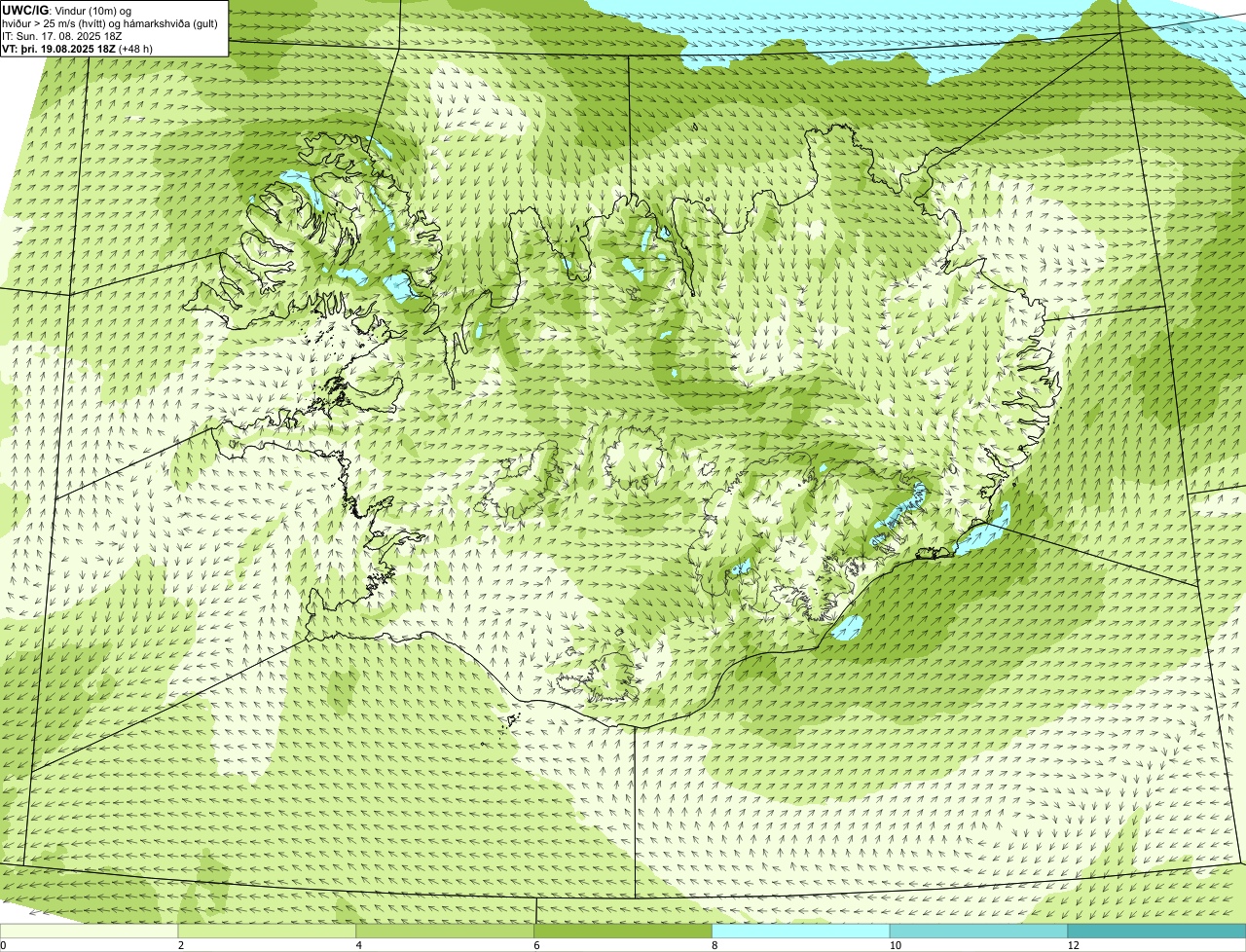Click the scale label "10"
This screenshot has width=1246, height=952.
point(895,945)
